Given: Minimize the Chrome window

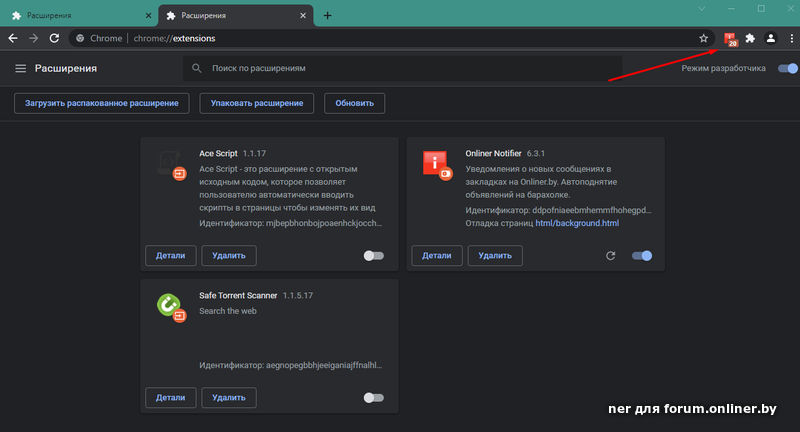Looking at the screenshot, I should (x=731, y=9).
